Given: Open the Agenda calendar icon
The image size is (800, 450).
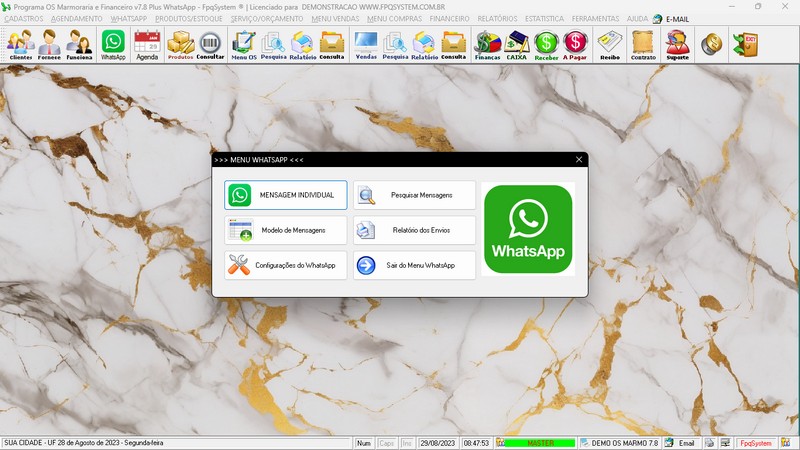Looking at the screenshot, I should tap(147, 44).
